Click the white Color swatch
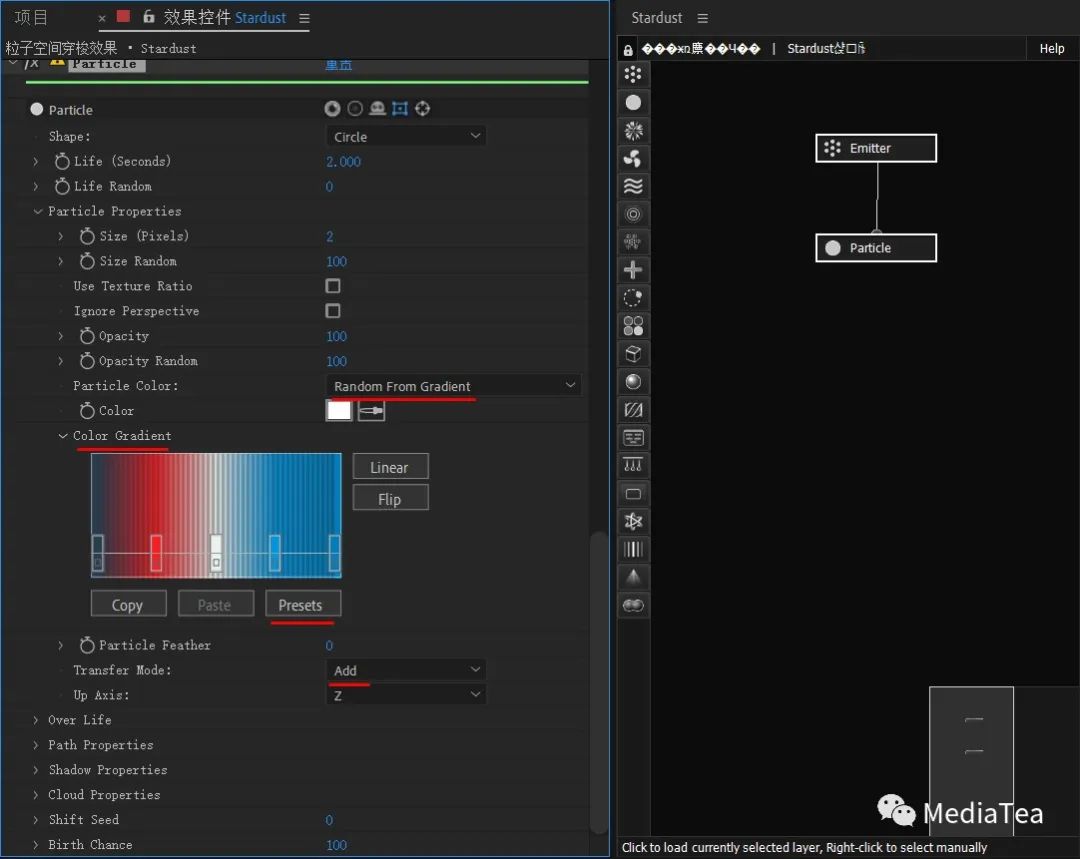 pyautogui.click(x=338, y=411)
